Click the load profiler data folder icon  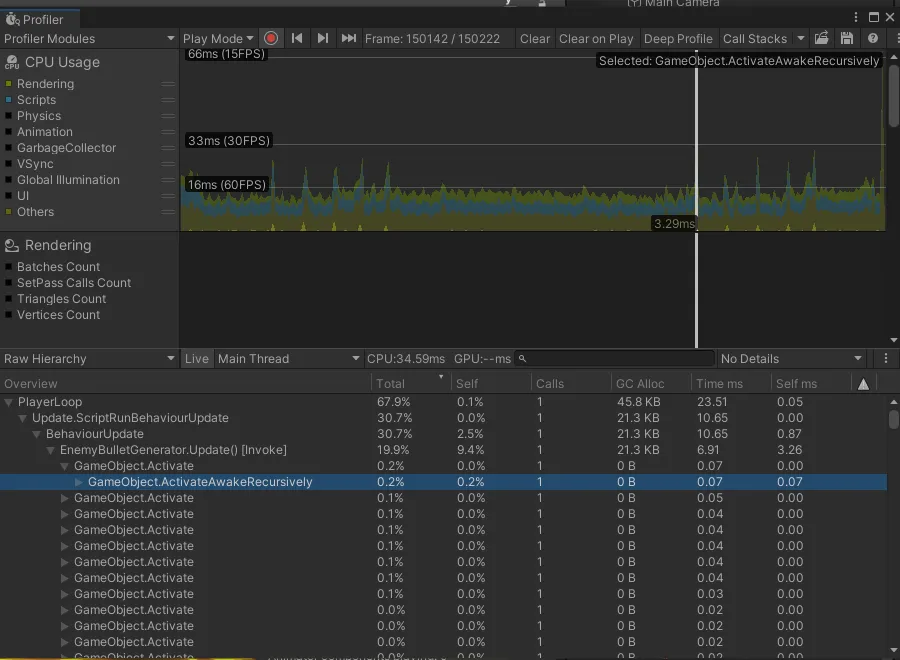[821, 38]
